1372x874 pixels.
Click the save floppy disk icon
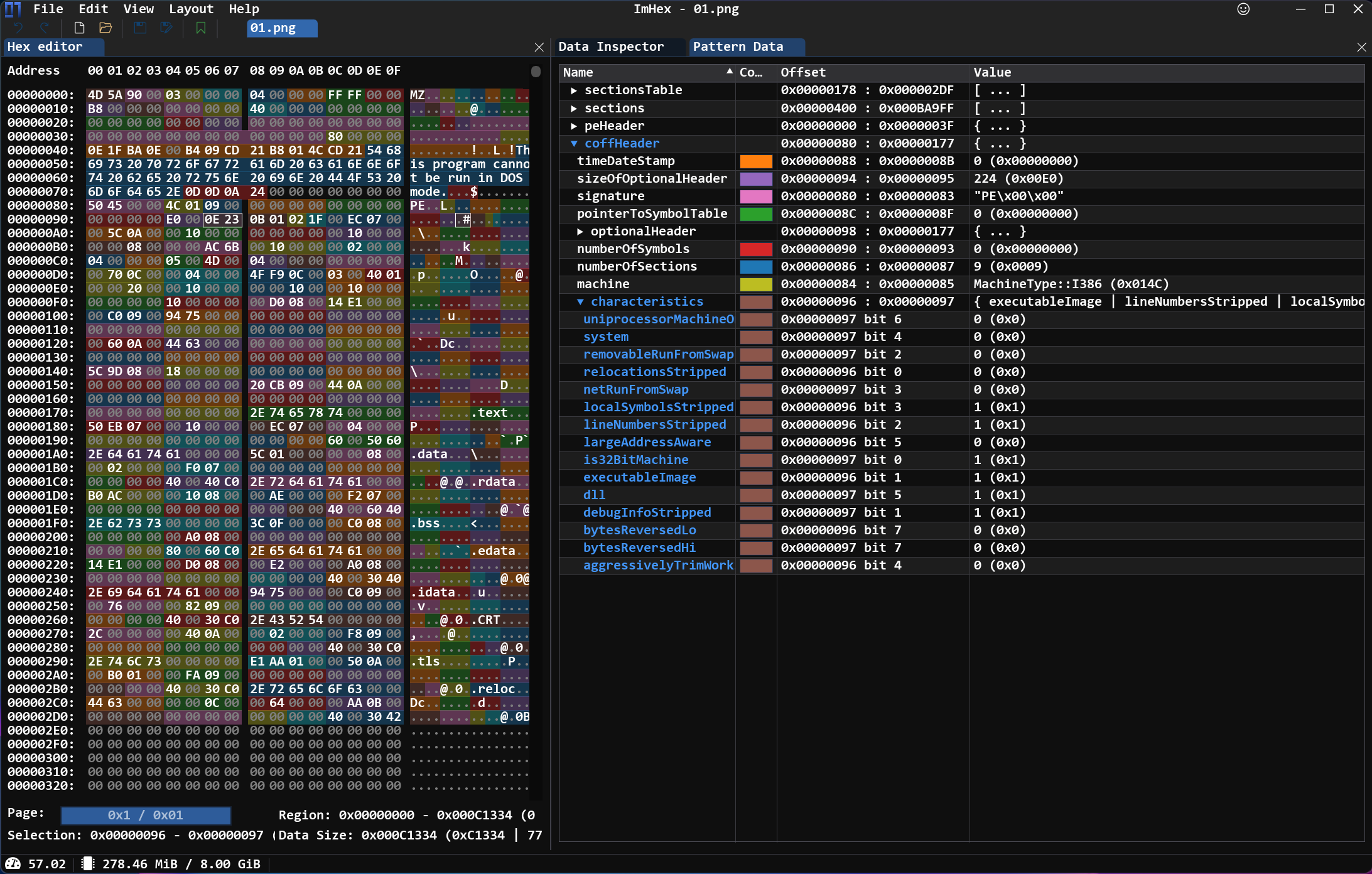[140, 28]
